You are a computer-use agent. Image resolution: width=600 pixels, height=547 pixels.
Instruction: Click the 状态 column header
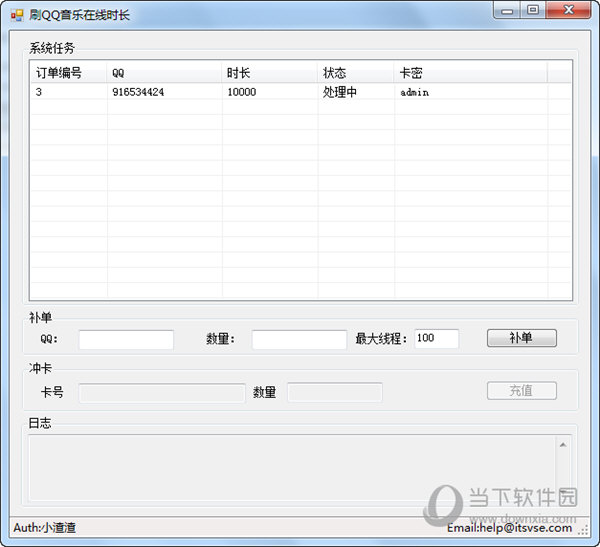coord(356,72)
